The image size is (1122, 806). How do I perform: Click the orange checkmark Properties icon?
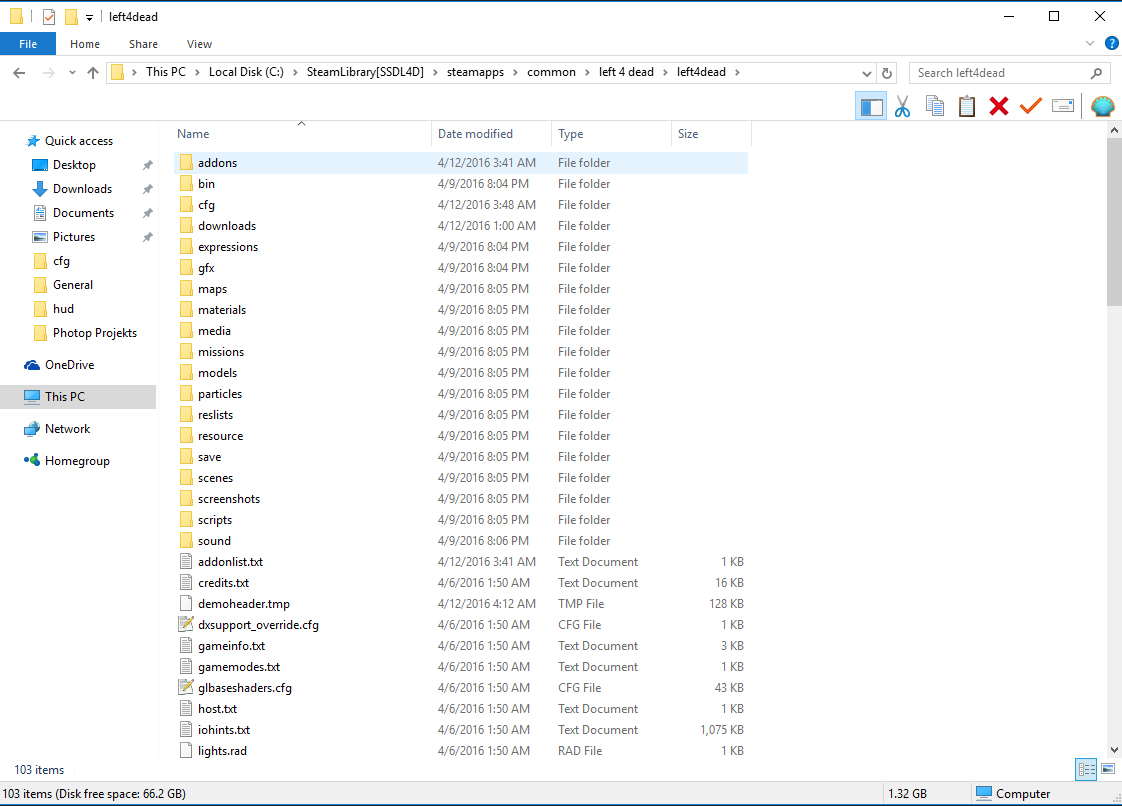tap(1030, 107)
